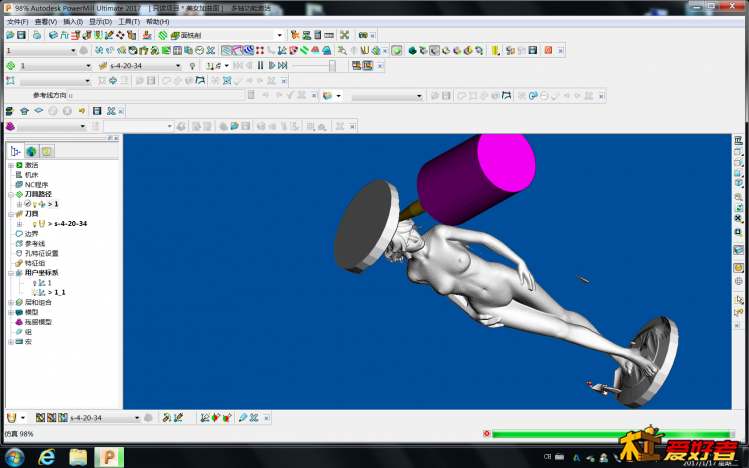Toggle the simulation tool display bulb
This screenshot has width=749, height=468.
tap(192, 66)
